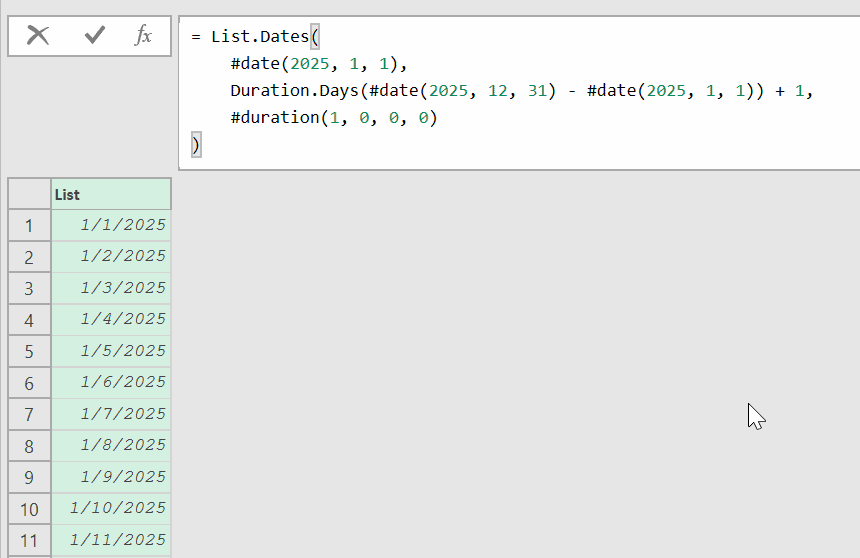Click the 1/10/2025 list value

pos(118,508)
